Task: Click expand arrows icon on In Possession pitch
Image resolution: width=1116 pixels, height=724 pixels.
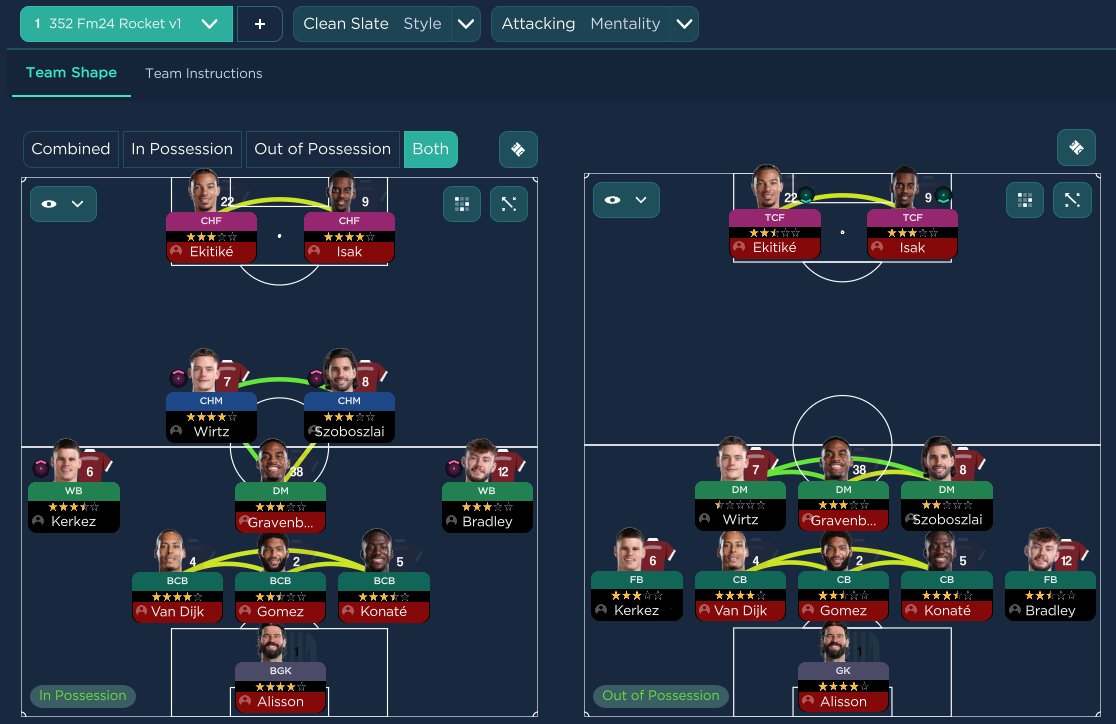Action: 509,204
